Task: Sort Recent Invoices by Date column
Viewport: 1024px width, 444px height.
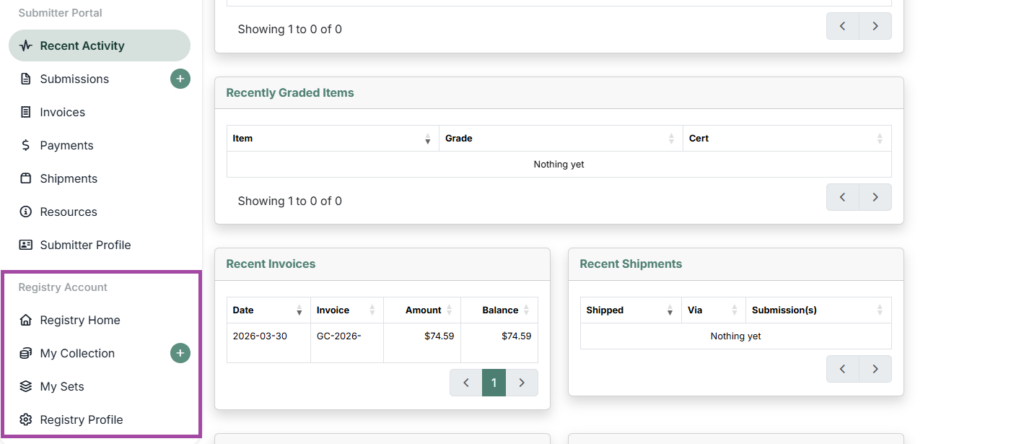Action: [x=268, y=310]
